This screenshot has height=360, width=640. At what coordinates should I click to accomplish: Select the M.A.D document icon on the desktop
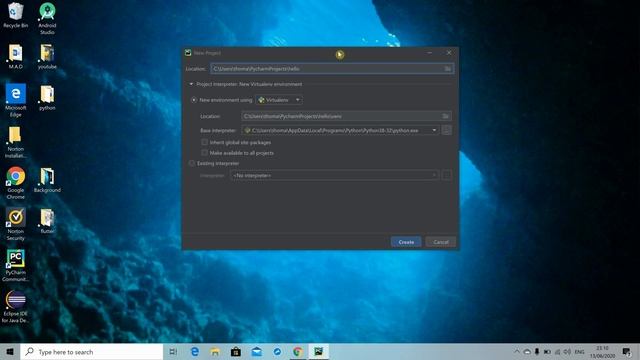click(x=16, y=56)
